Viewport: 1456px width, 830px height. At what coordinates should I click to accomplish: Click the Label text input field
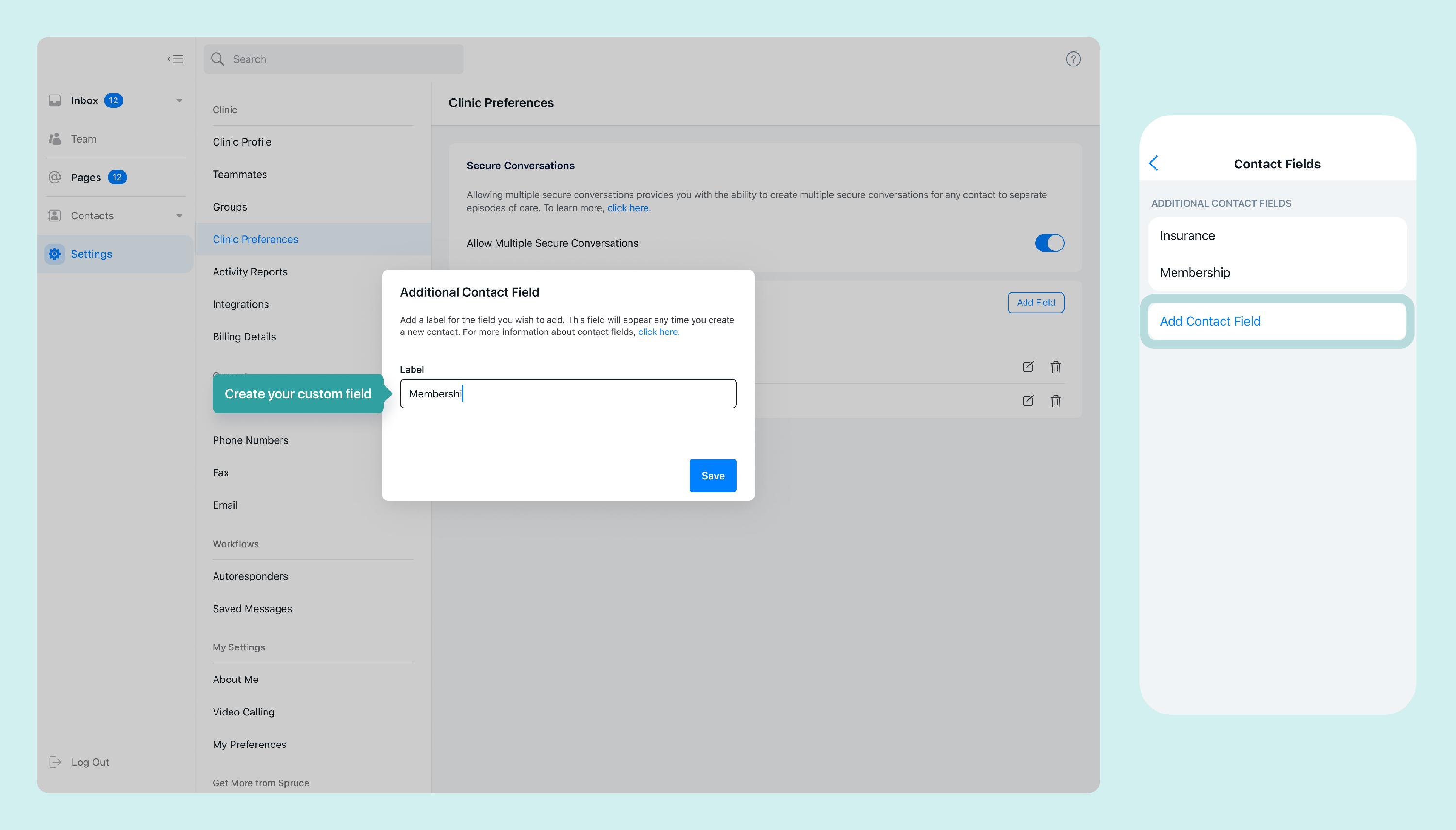(567, 394)
